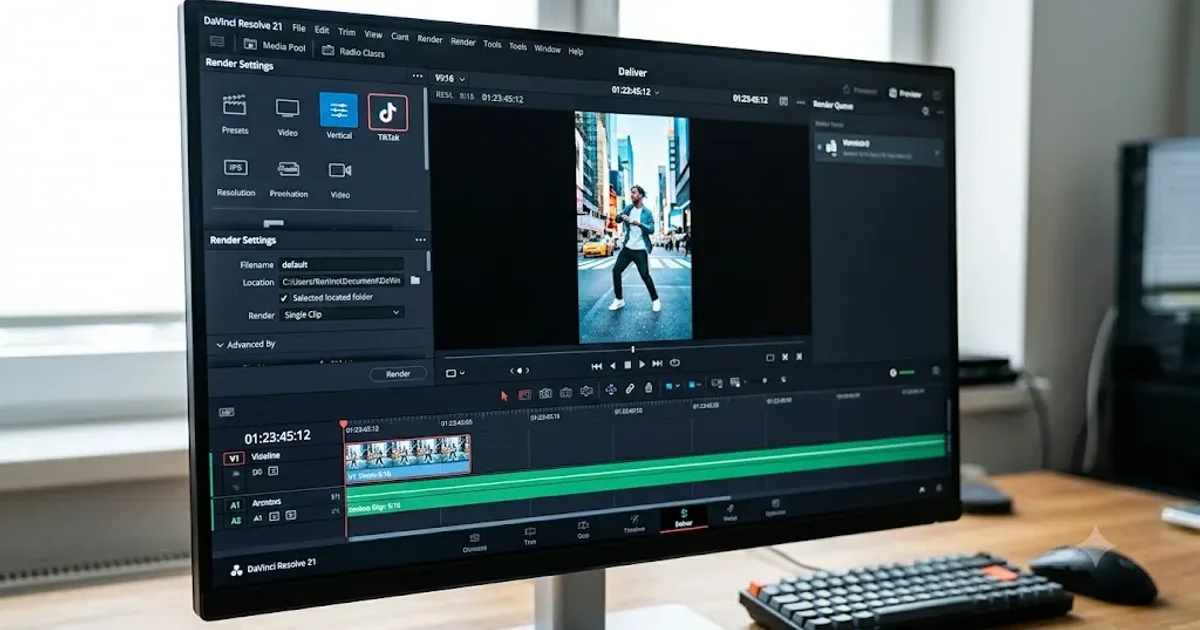Open the 99:16 zoom dropdown above the viewer
This screenshot has height=630, width=1200.
(449, 78)
